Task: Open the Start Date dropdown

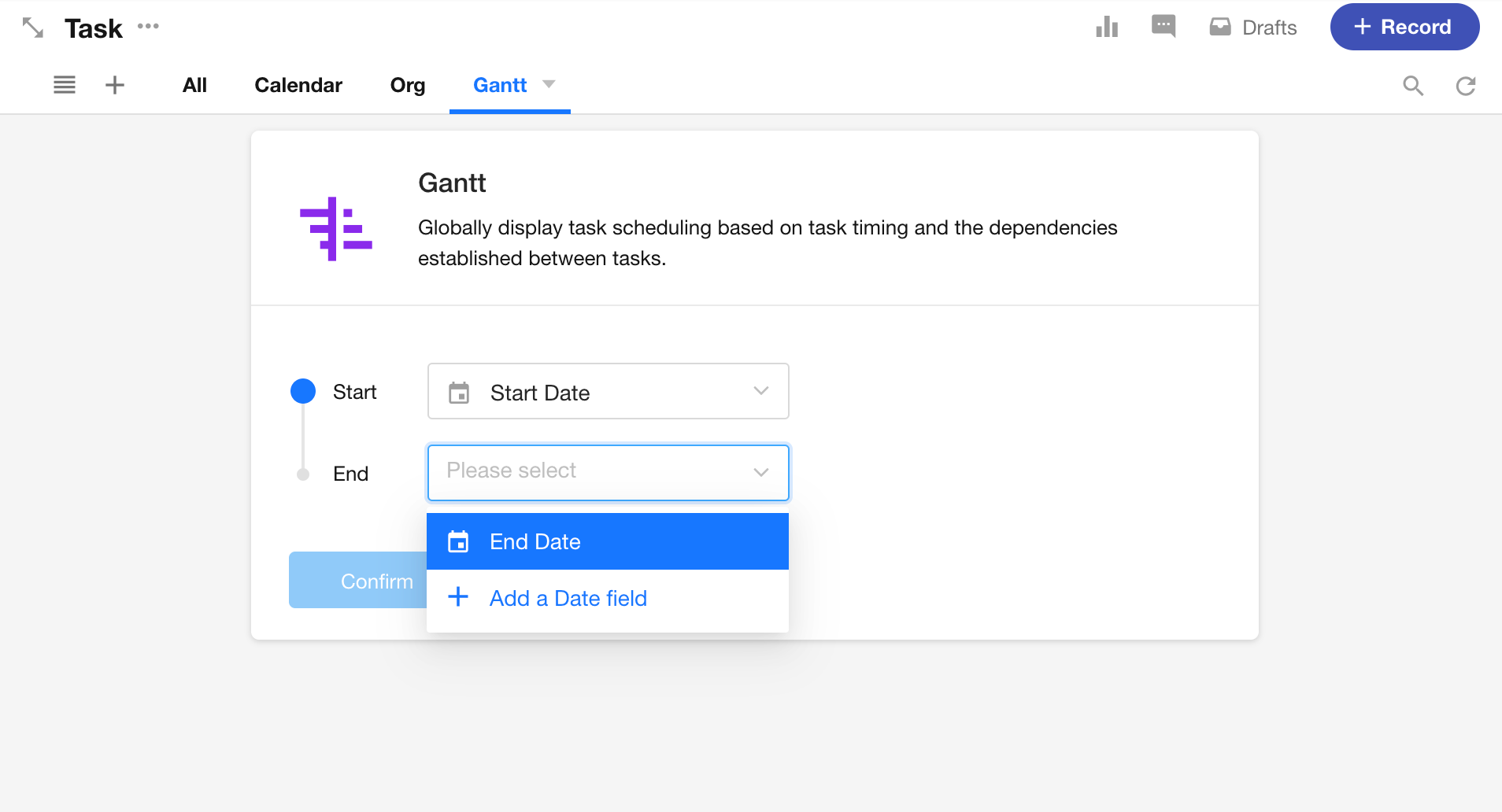Action: click(x=608, y=392)
